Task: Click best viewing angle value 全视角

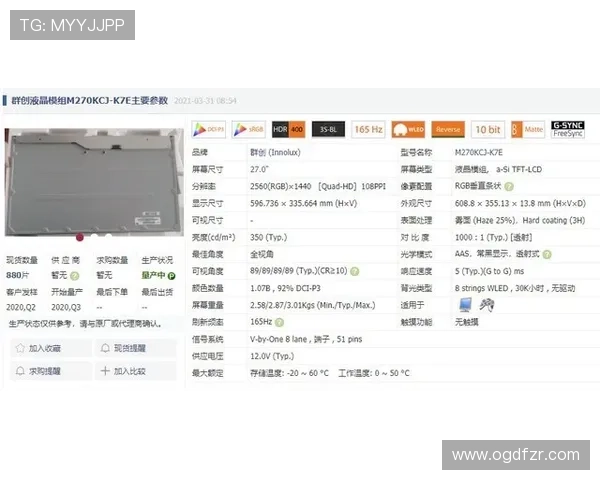Action: point(262,255)
